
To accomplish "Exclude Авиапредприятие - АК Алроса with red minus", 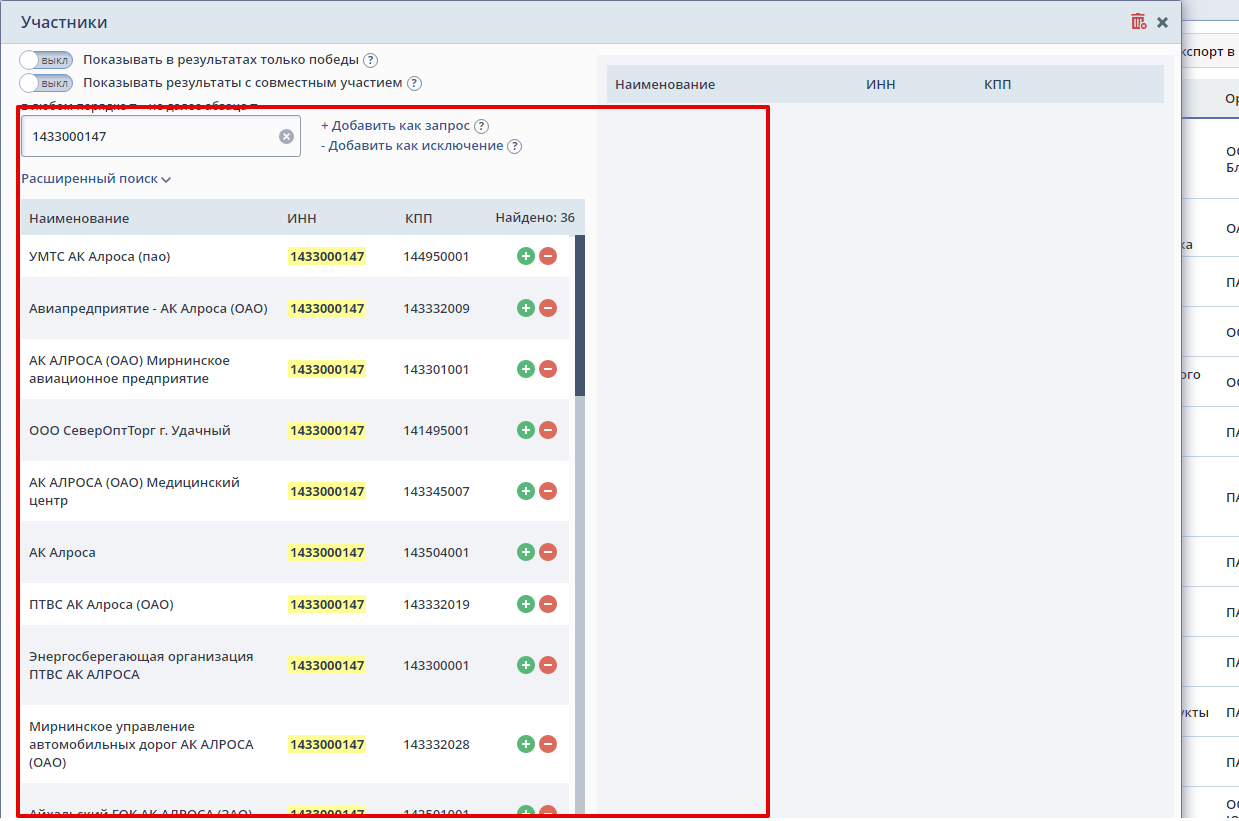I will (x=548, y=308).
